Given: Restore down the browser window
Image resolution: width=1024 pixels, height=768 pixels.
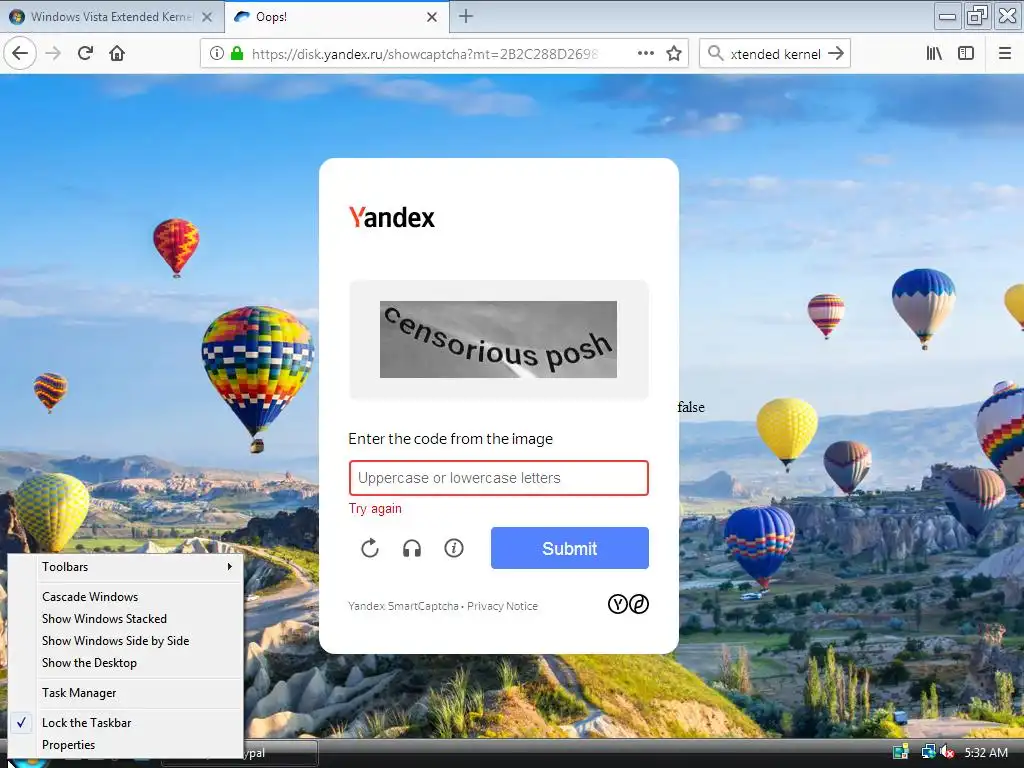Looking at the screenshot, I should pos(978,16).
